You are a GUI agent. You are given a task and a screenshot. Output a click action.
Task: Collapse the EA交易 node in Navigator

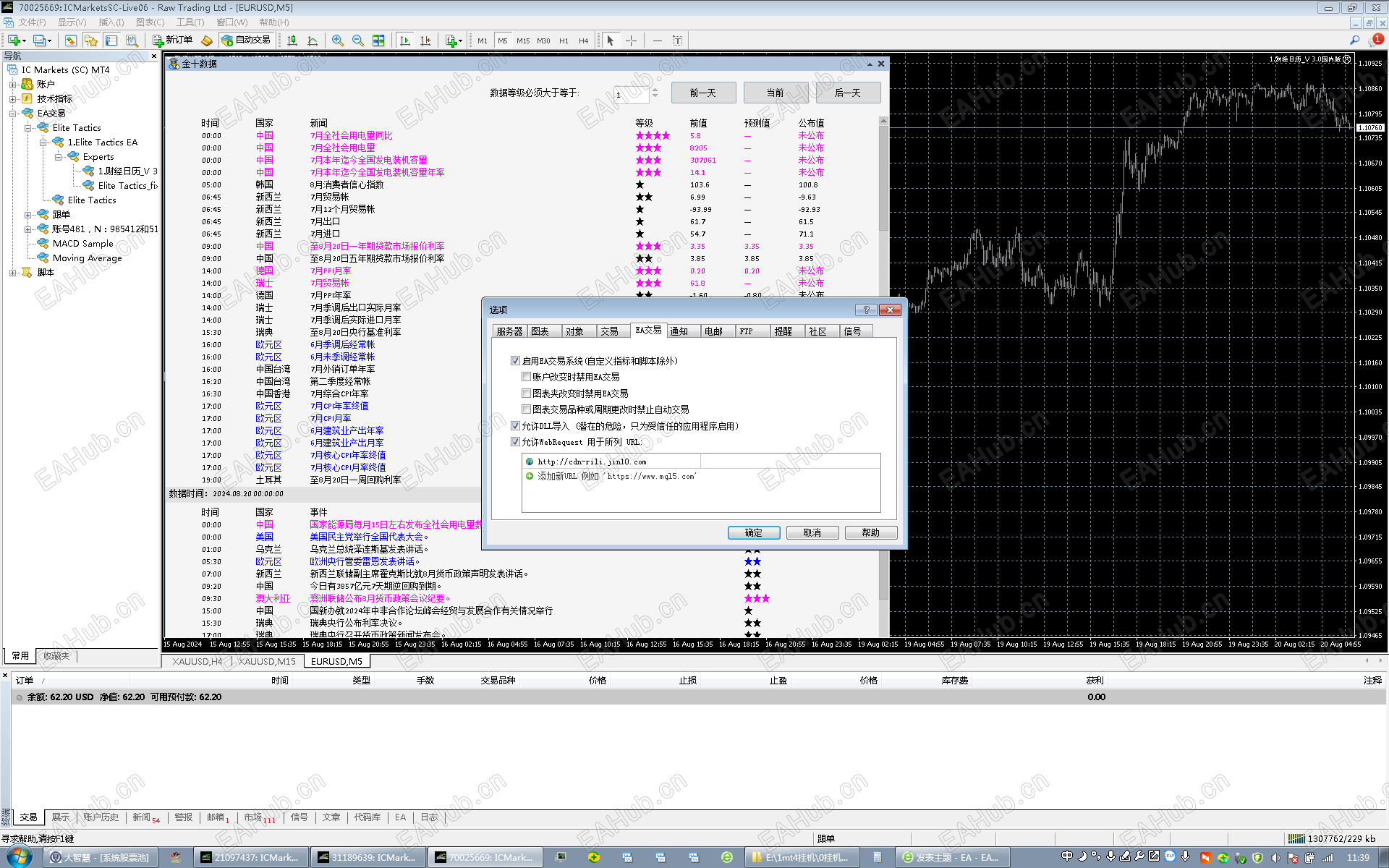[x=12, y=114]
